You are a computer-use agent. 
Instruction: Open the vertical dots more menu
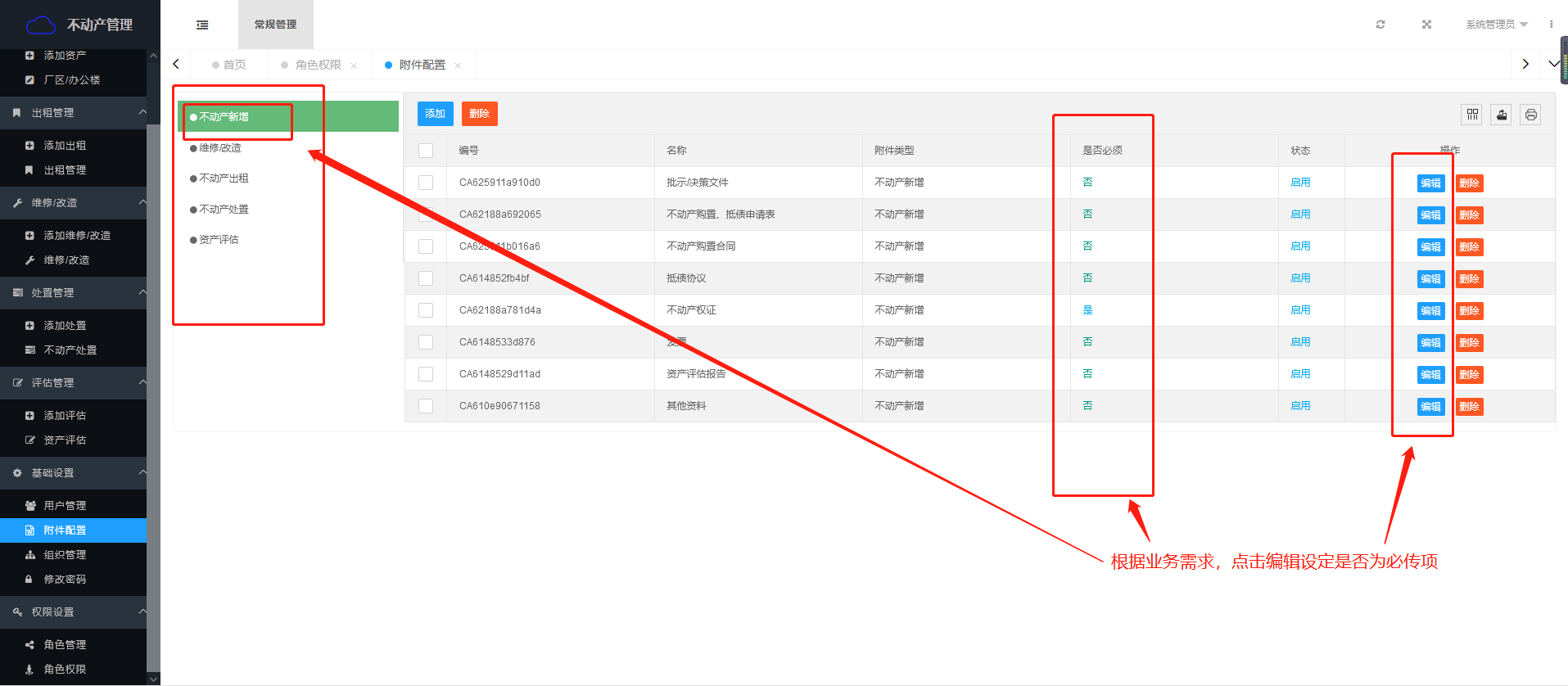1551,25
